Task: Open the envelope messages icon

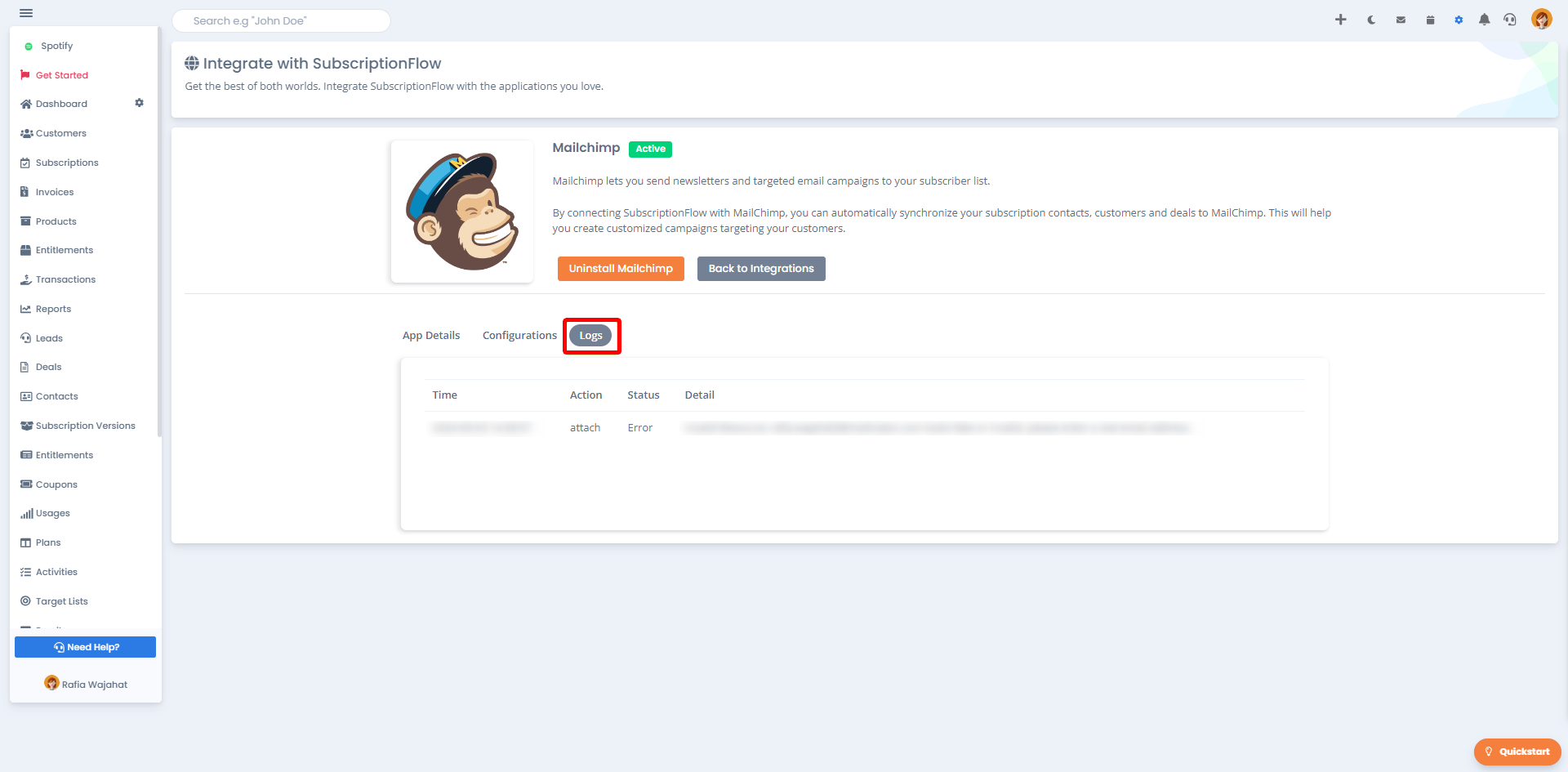Action: (x=1401, y=20)
